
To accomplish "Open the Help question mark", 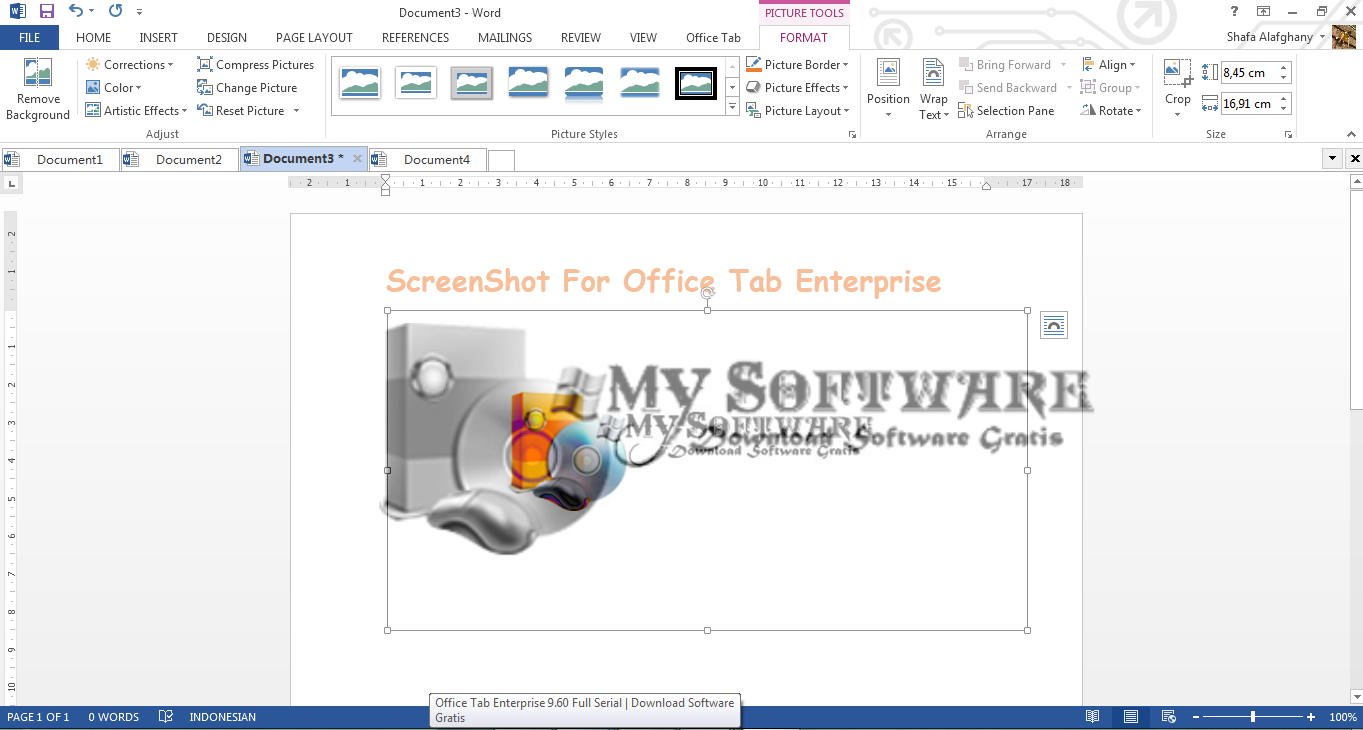I will (x=1232, y=11).
